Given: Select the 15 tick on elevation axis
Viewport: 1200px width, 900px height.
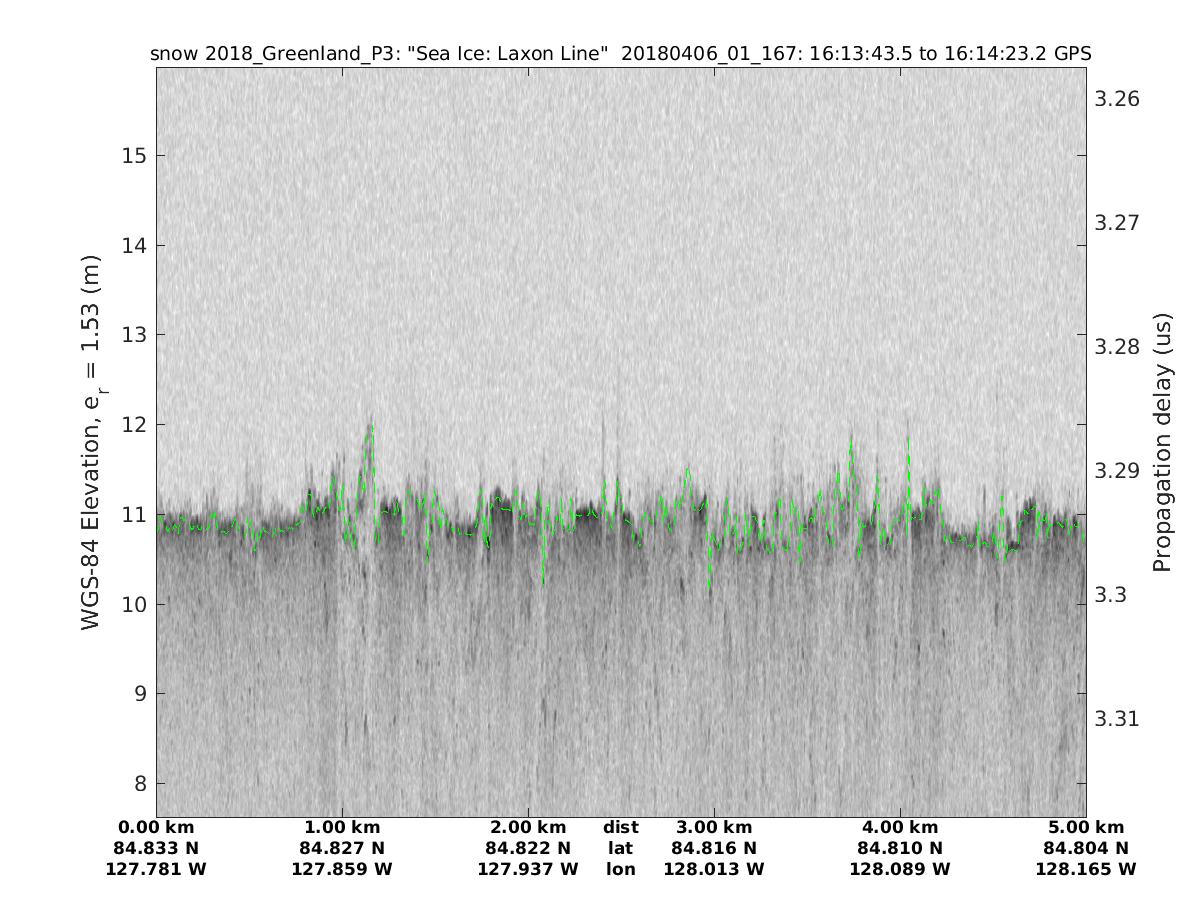Looking at the screenshot, I should (135, 156).
